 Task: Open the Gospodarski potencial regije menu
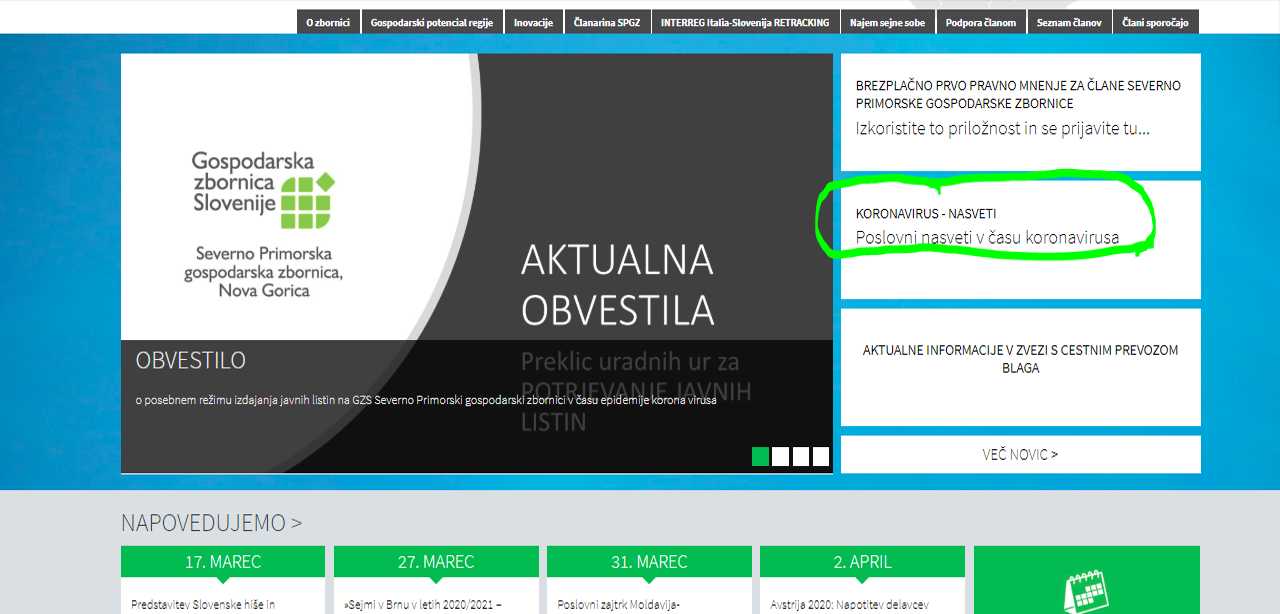pyautogui.click(x=434, y=21)
